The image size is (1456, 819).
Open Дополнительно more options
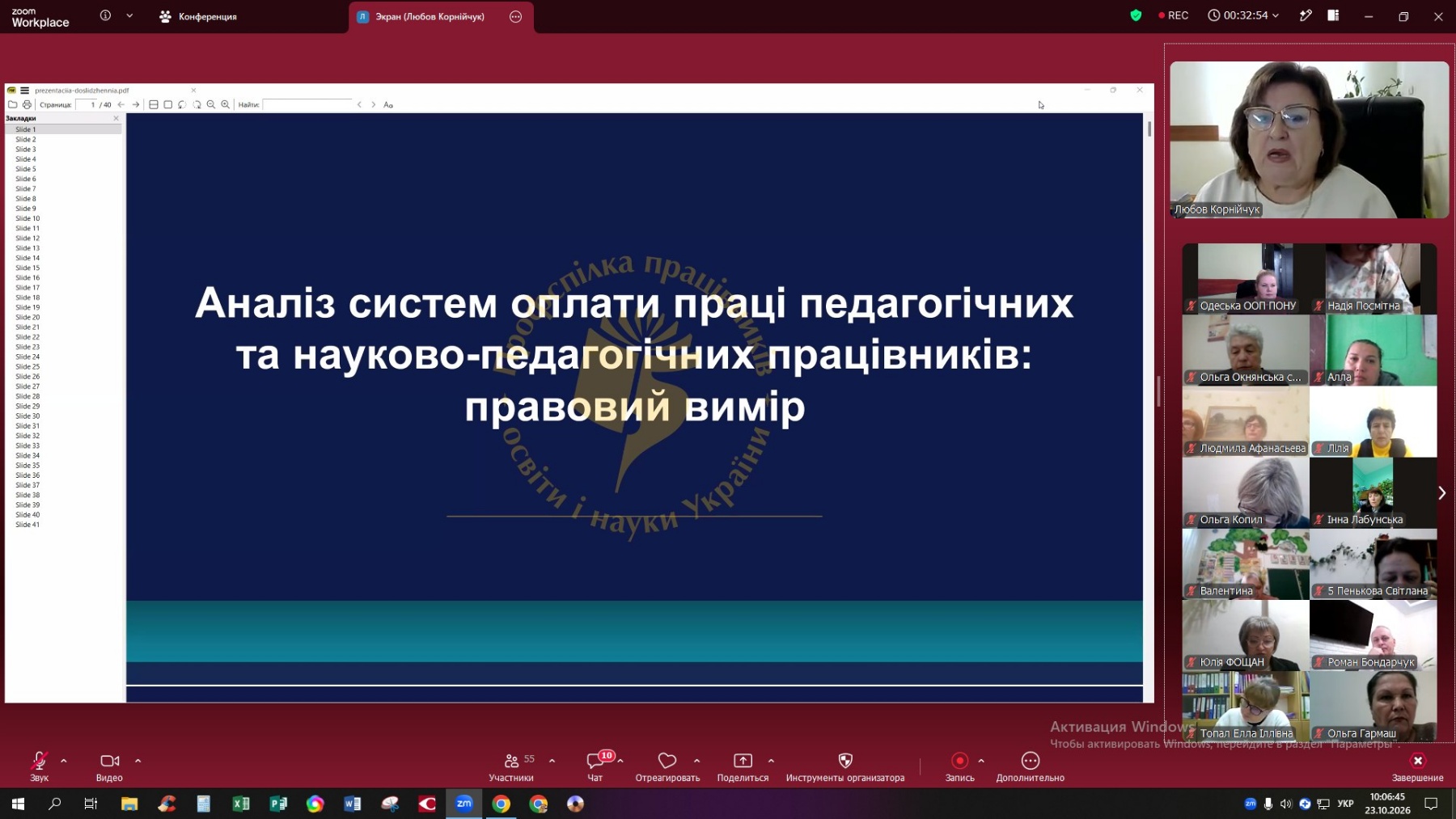(1030, 766)
